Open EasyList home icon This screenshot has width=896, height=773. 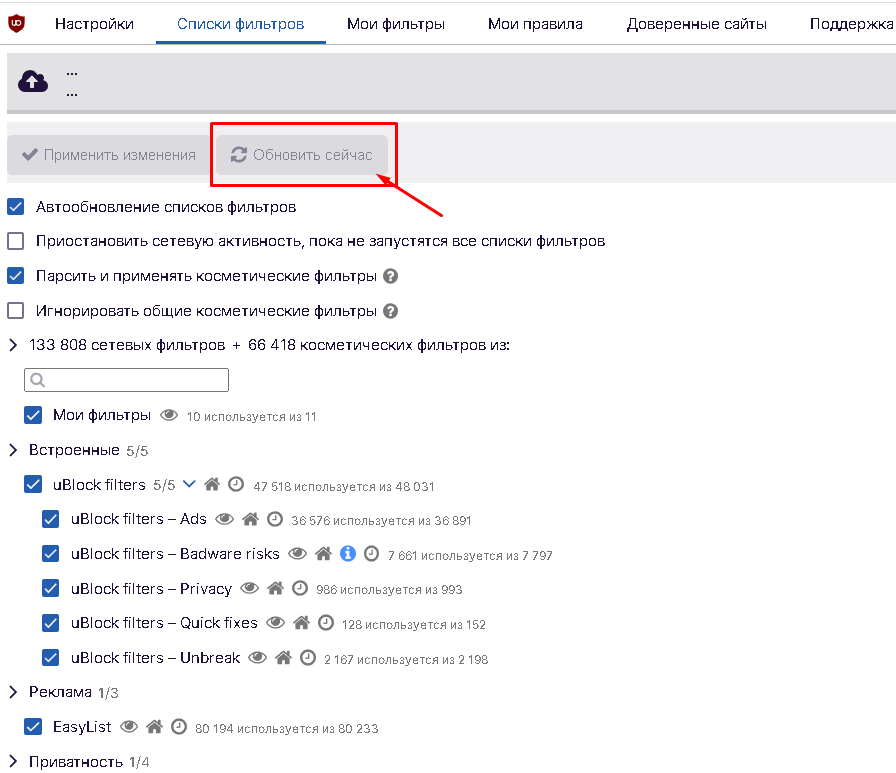point(154,726)
